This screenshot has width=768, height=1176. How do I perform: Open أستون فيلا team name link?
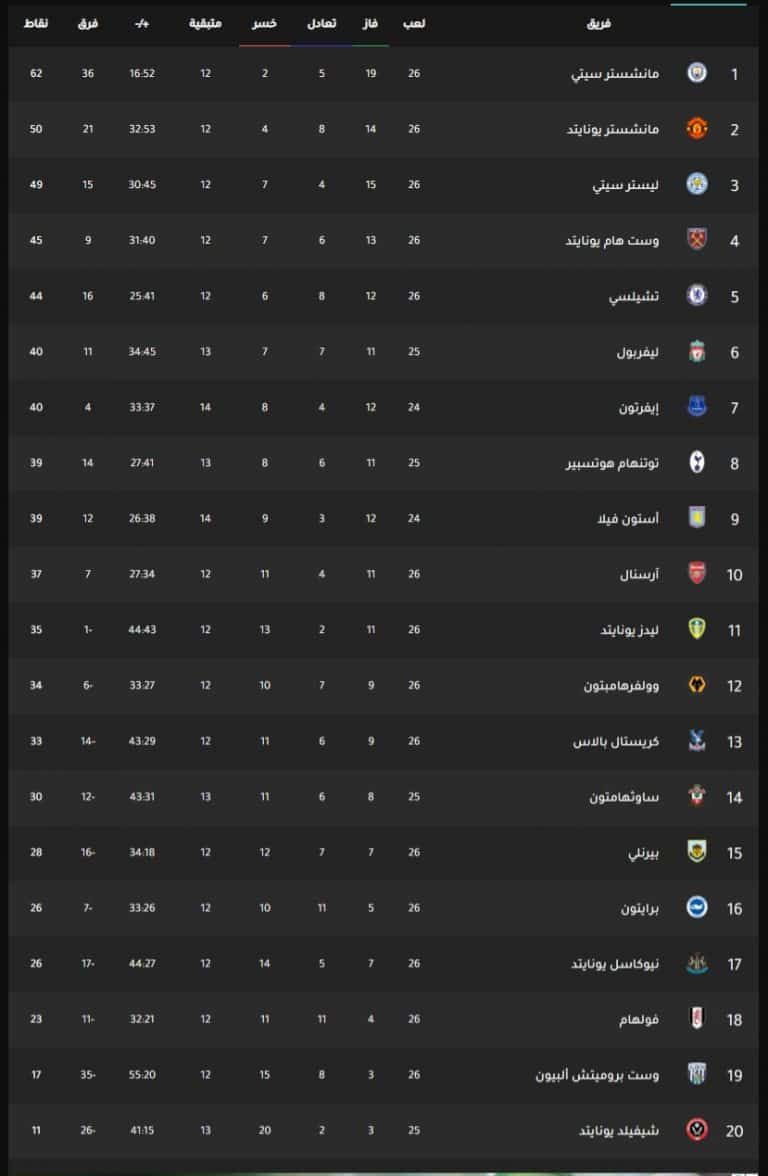628,518
